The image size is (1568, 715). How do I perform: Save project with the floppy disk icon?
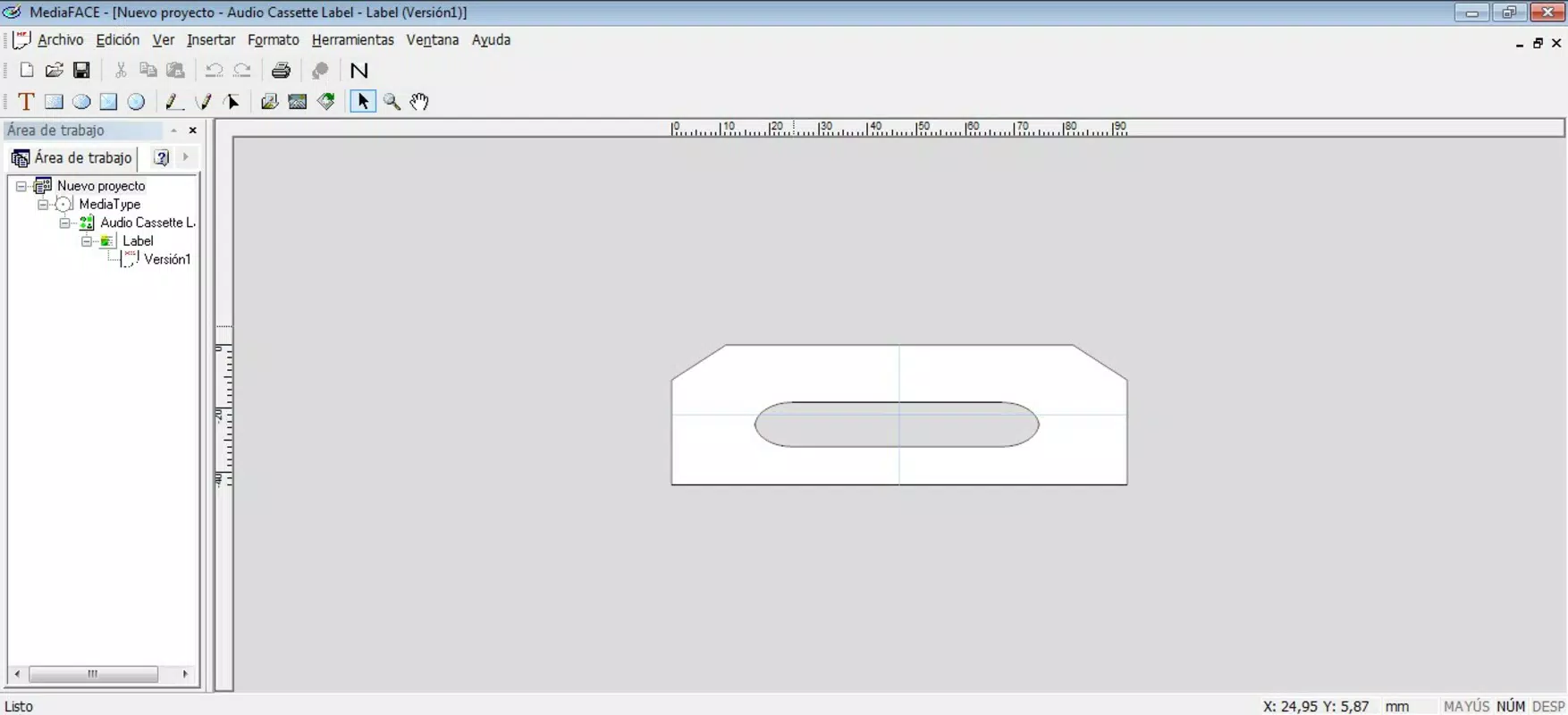(x=81, y=71)
